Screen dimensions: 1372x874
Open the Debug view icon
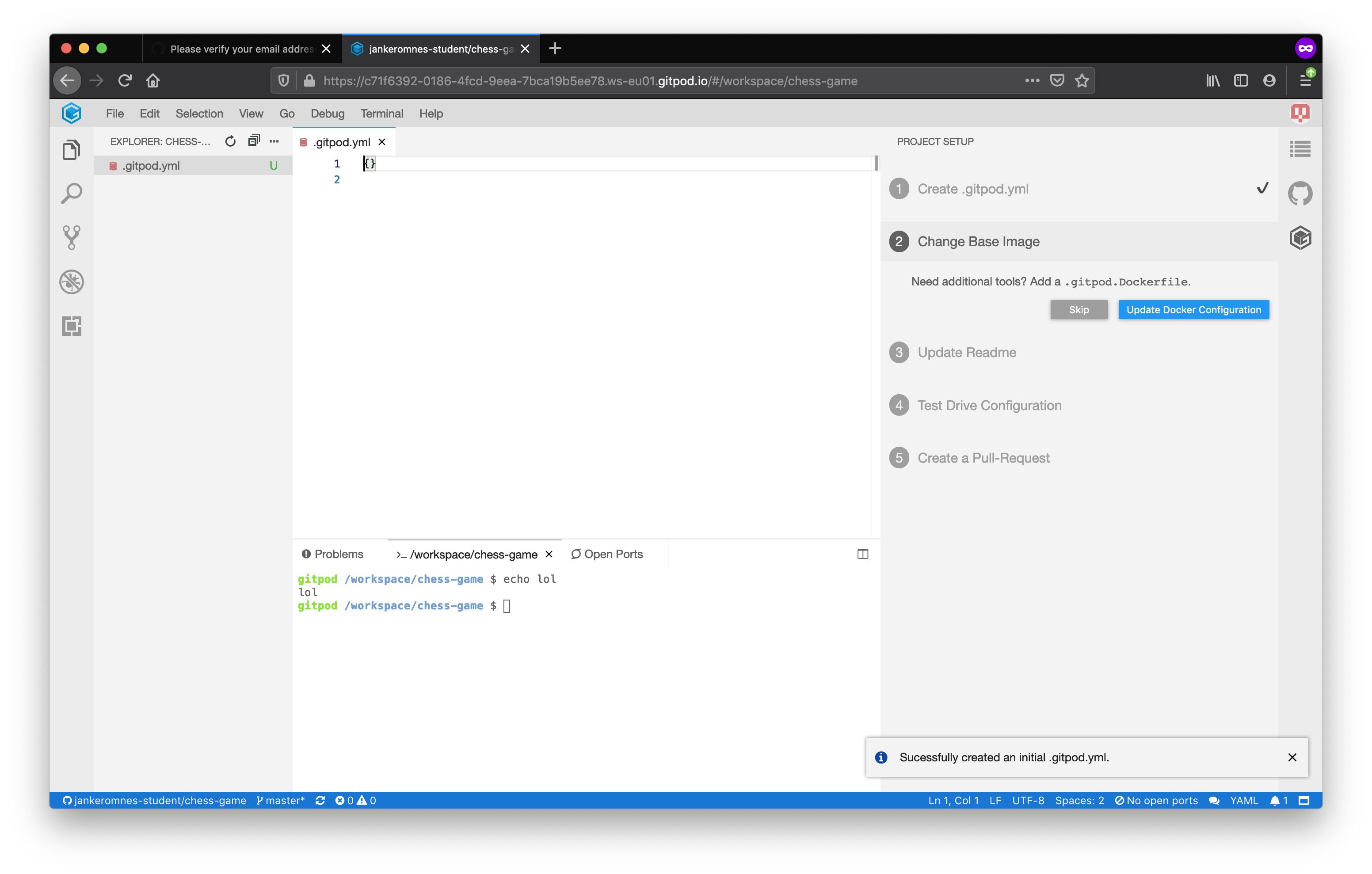(71, 282)
